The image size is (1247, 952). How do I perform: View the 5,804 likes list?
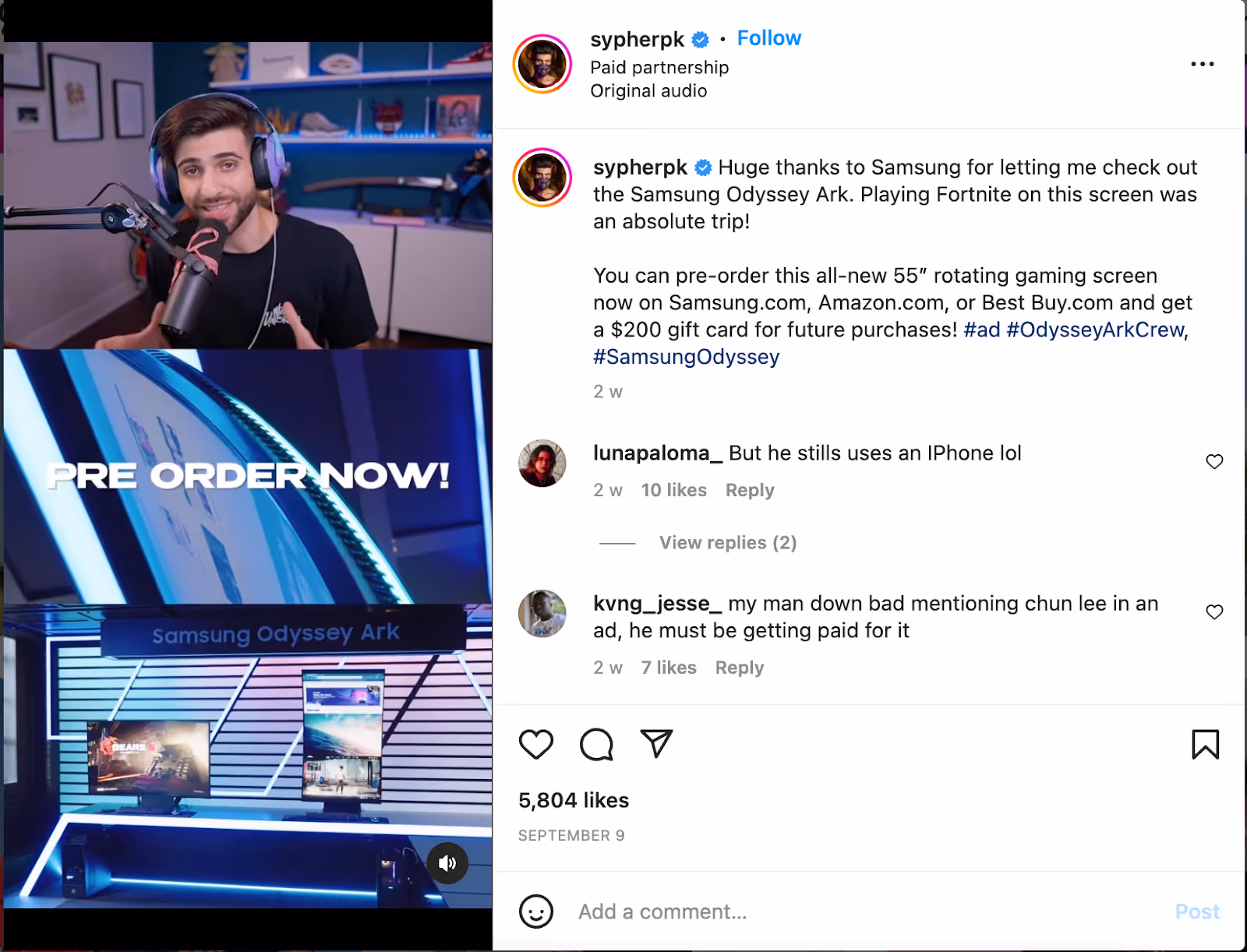[574, 800]
